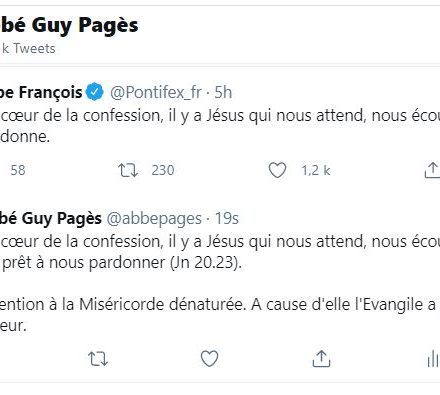Click the 230 retweet count

coord(163,170)
